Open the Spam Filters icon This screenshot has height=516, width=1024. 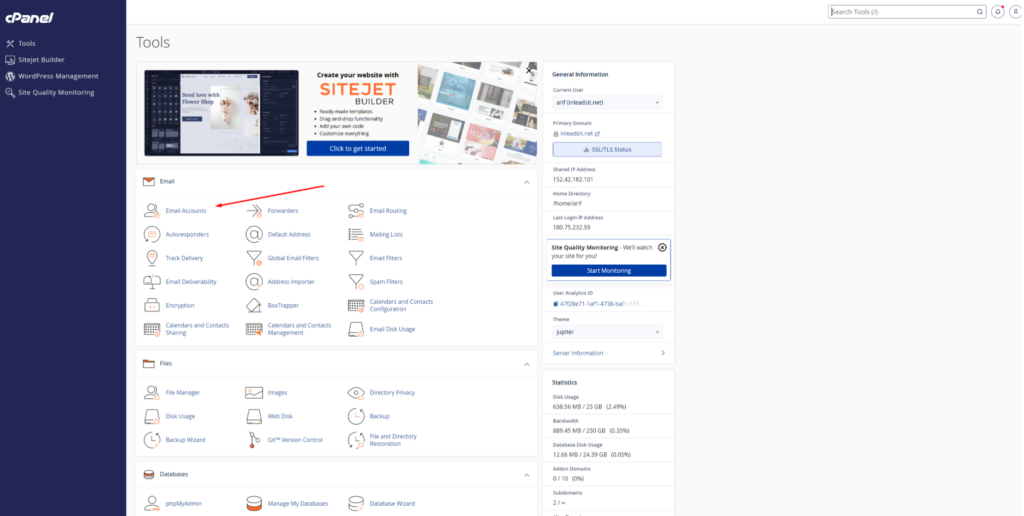[x=356, y=282]
